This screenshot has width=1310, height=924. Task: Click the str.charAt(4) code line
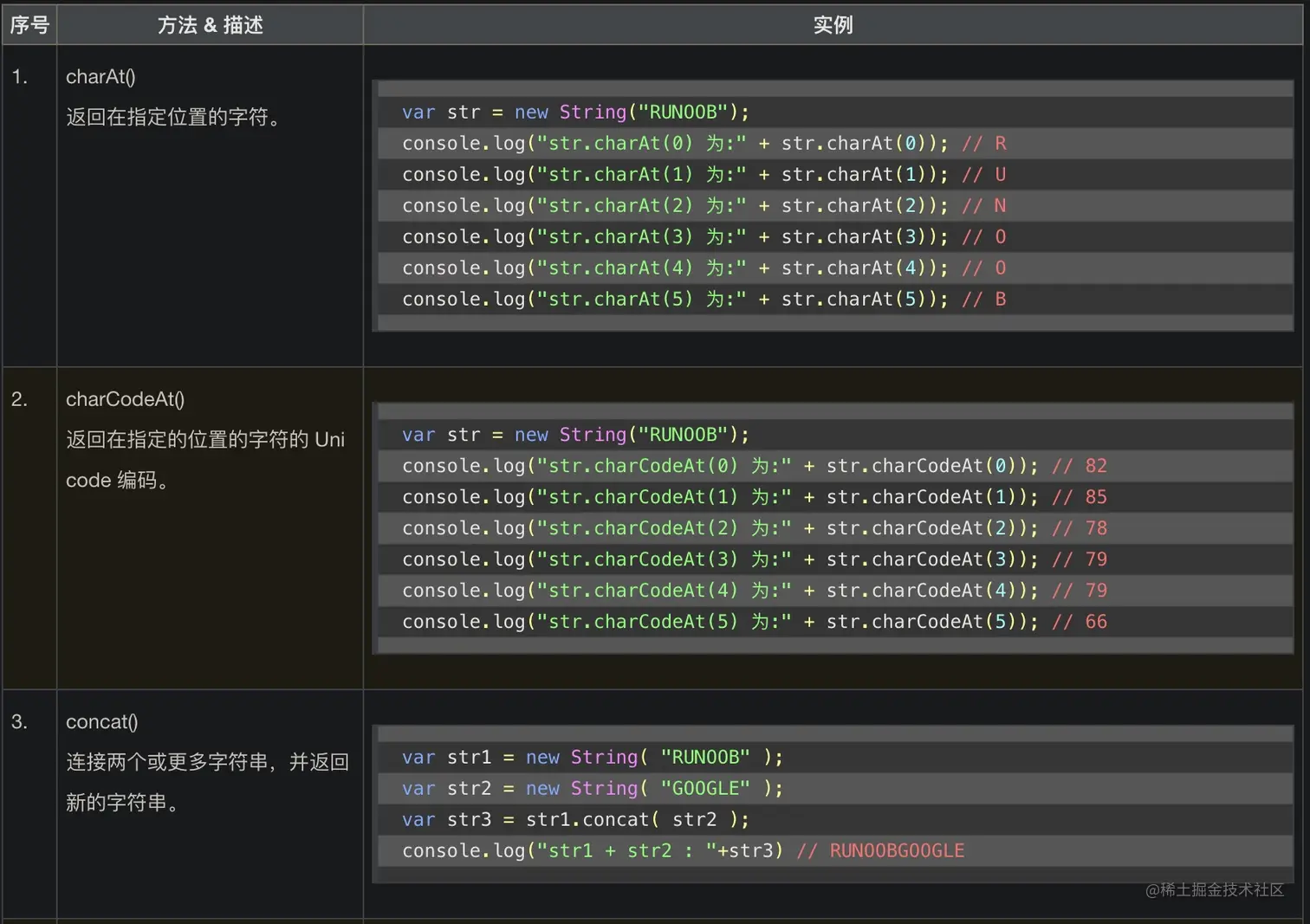coord(704,268)
